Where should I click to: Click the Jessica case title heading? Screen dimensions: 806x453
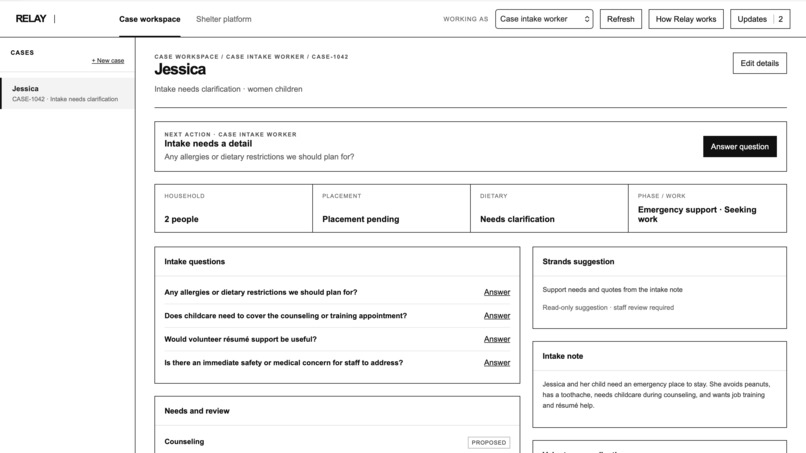pos(180,69)
